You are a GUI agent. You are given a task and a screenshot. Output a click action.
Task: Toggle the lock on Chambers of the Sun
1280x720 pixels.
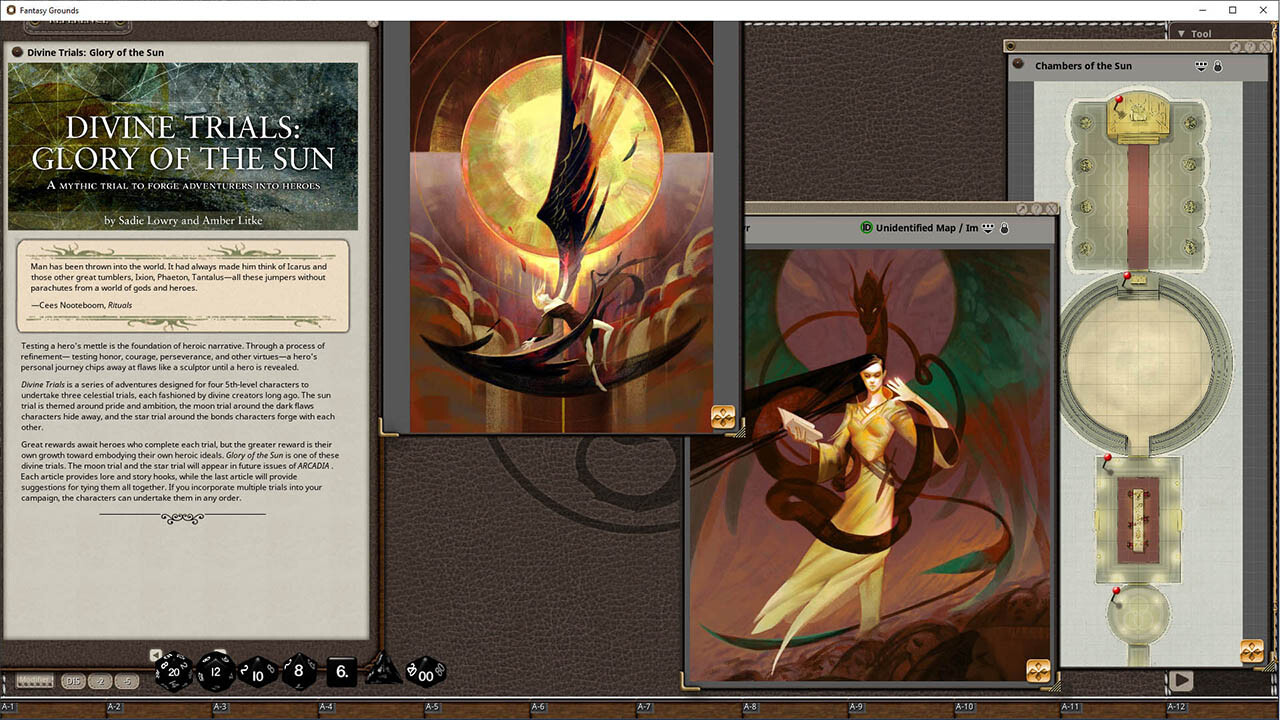pyautogui.click(x=1217, y=66)
